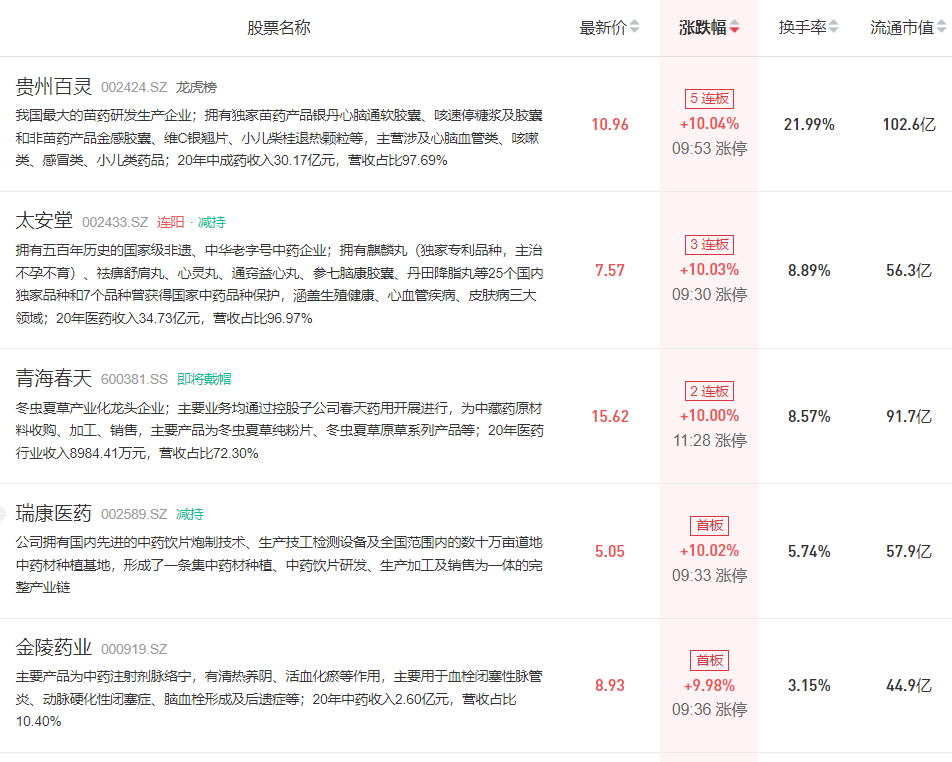Image resolution: width=952 pixels, height=762 pixels.
Task: Click the 首板 badge for 金陵药业
Action: point(709,660)
